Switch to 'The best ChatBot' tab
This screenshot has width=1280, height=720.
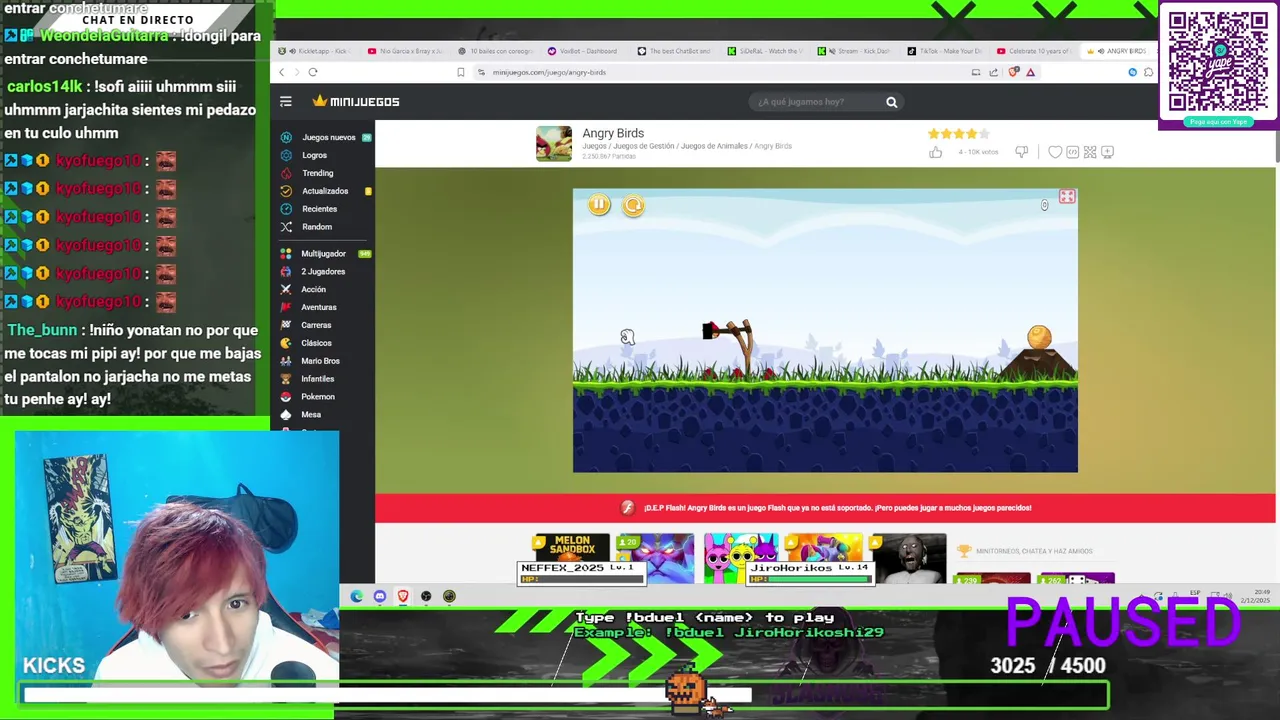[677, 51]
